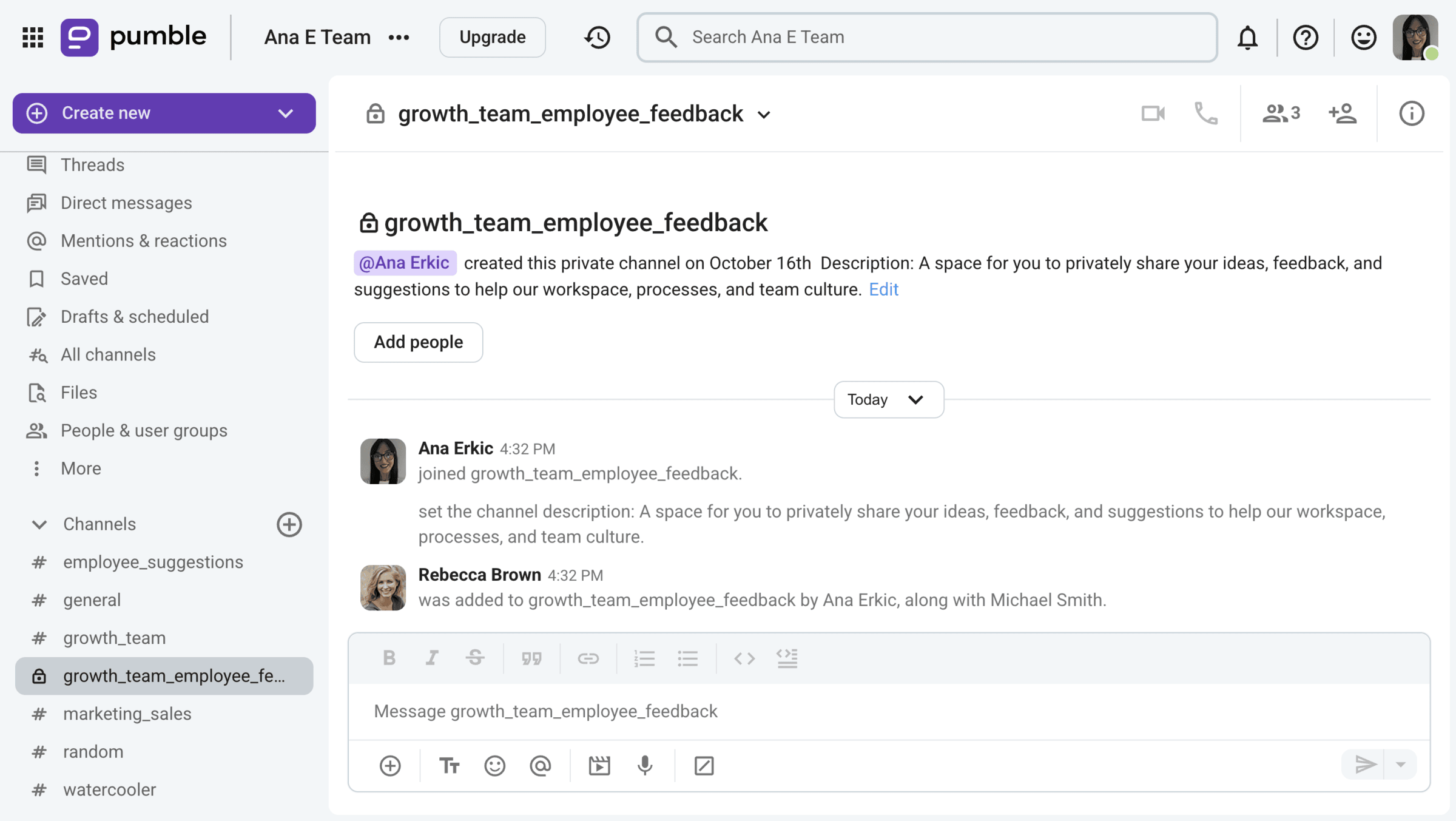Expand the Create new dropdown
Screen dimensions: 1456x821
tap(286, 113)
